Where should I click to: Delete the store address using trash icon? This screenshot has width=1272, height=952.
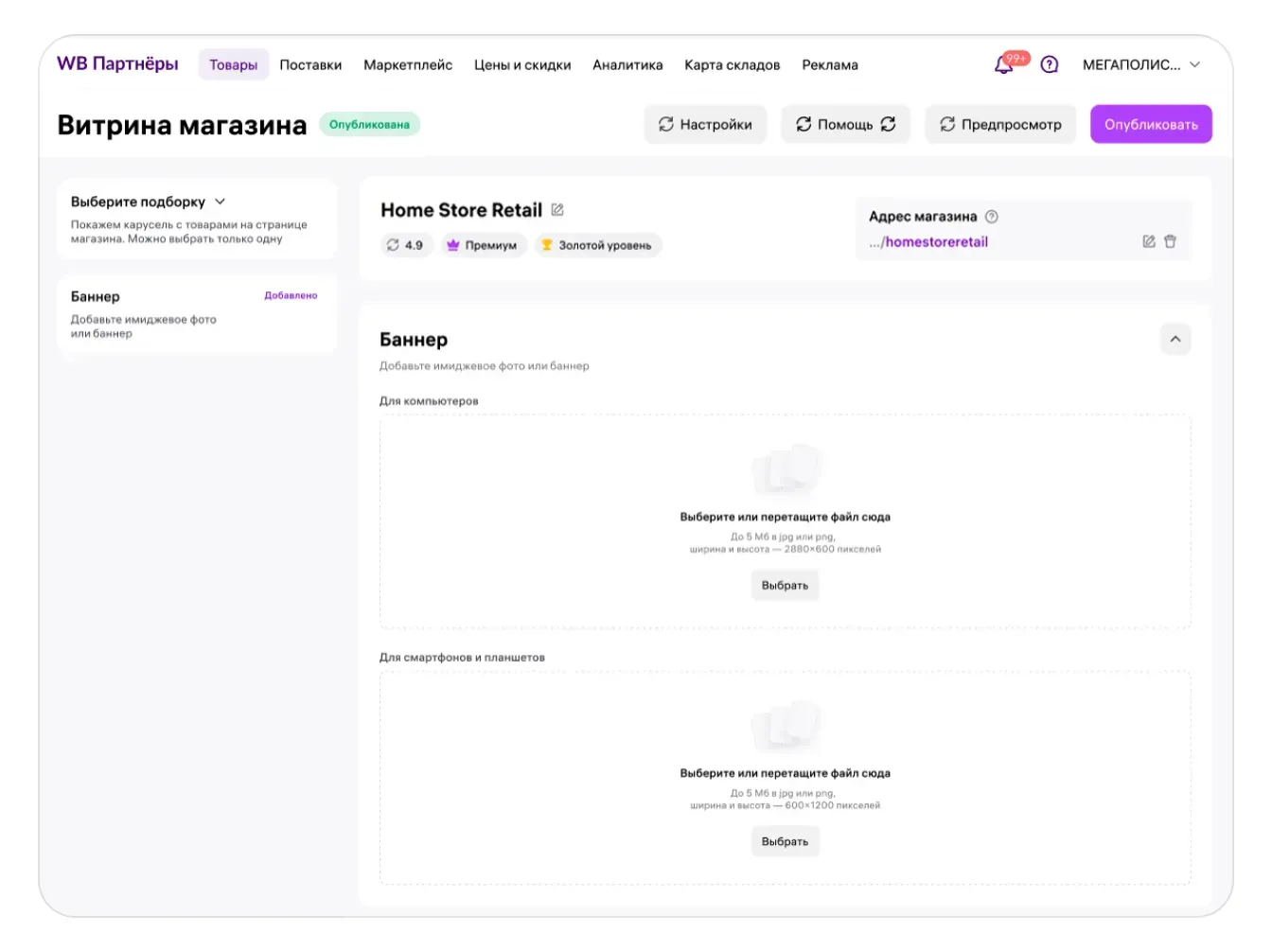[x=1170, y=242]
